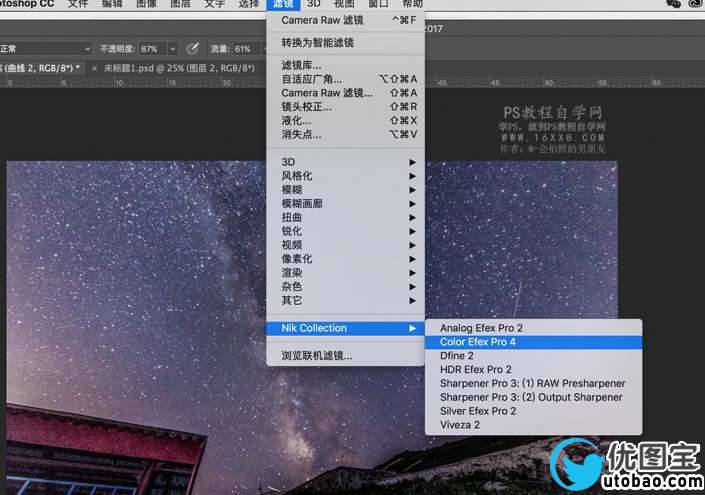This screenshot has width=705, height=495.
Task: Click the Creative Cloud menu bar icon
Action: 696,4
